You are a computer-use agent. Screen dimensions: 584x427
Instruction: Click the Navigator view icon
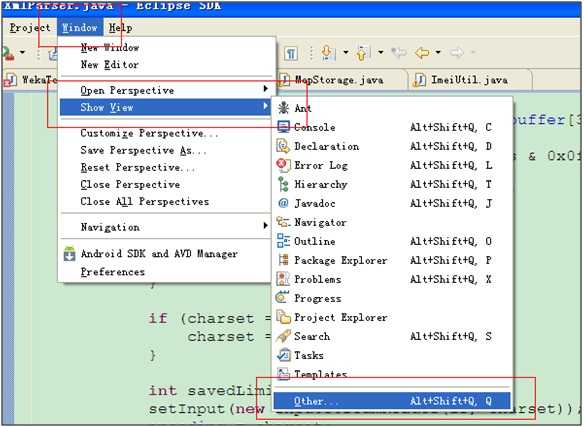pyautogui.click(x=283, y=222)
